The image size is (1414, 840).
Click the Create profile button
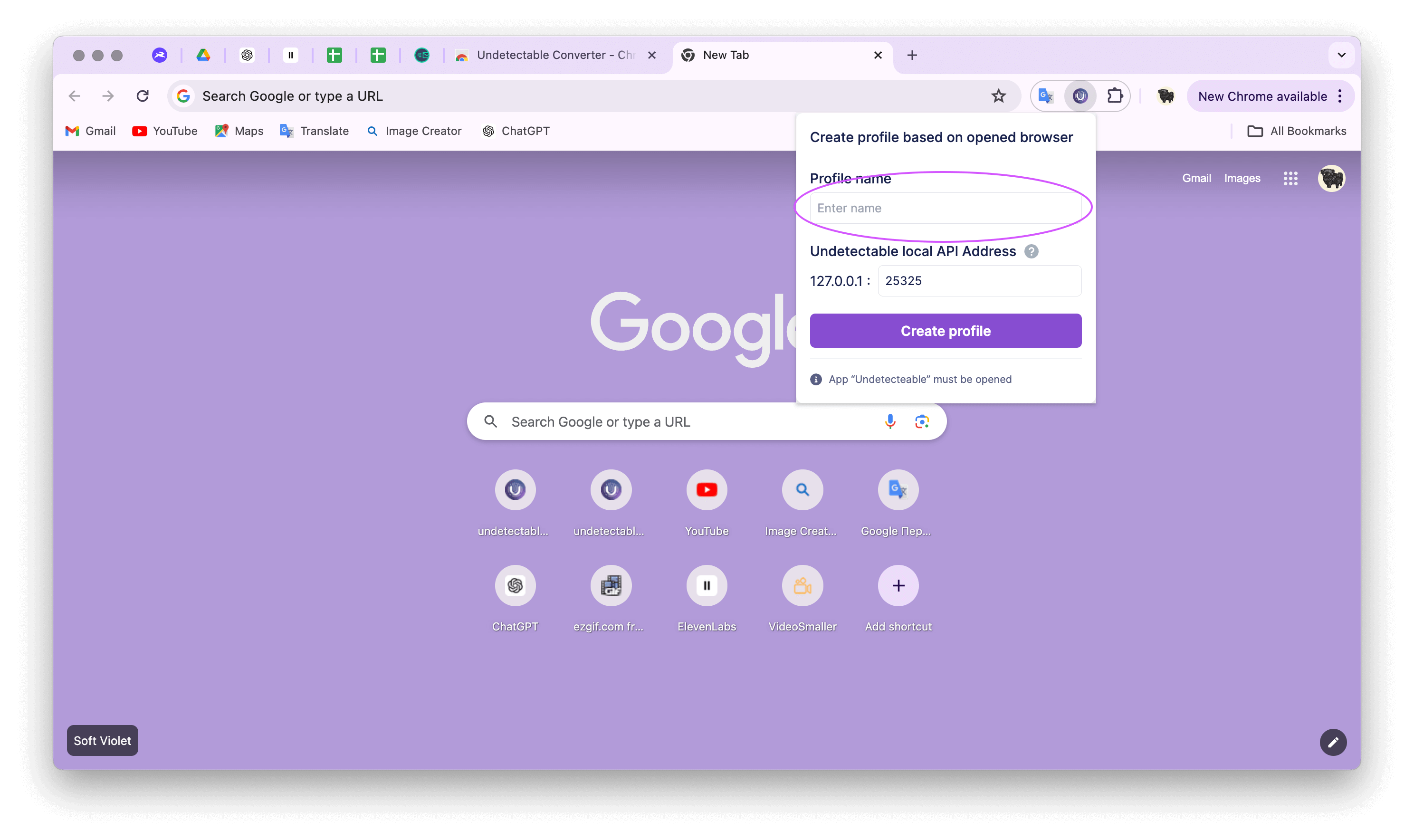point(946,331)
